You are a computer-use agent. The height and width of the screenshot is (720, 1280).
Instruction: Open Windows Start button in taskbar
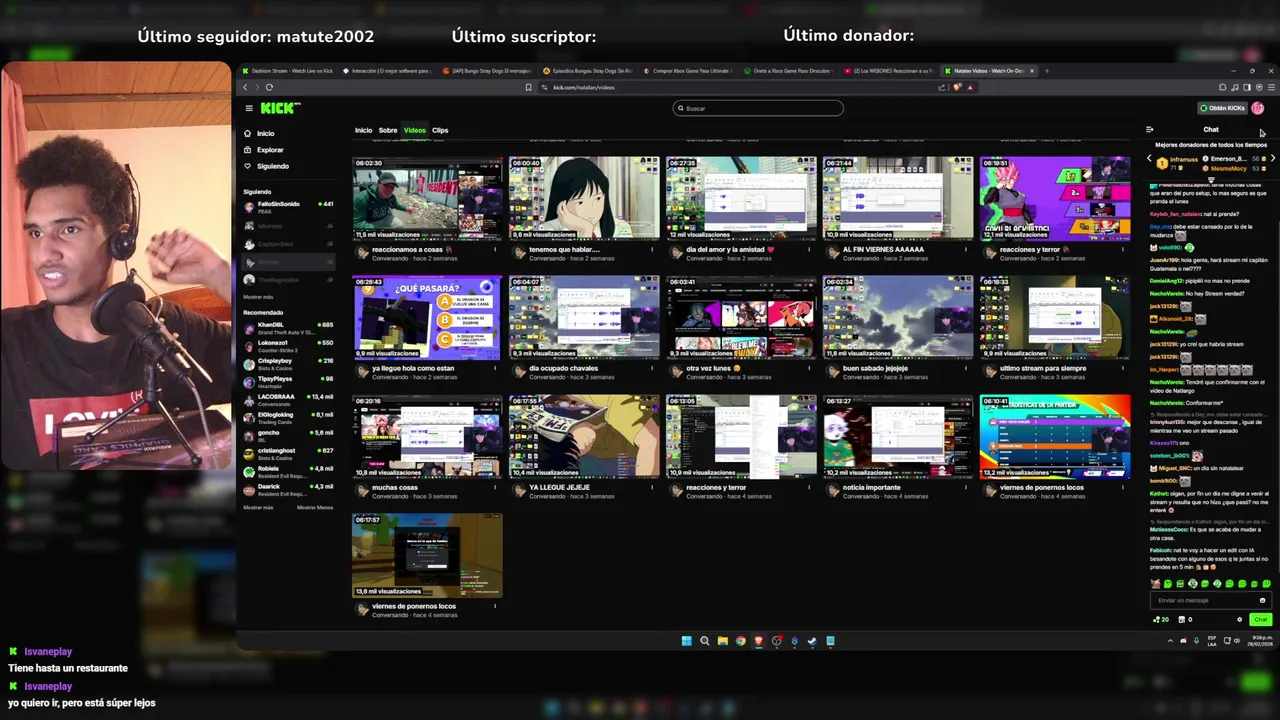point(686,641)
